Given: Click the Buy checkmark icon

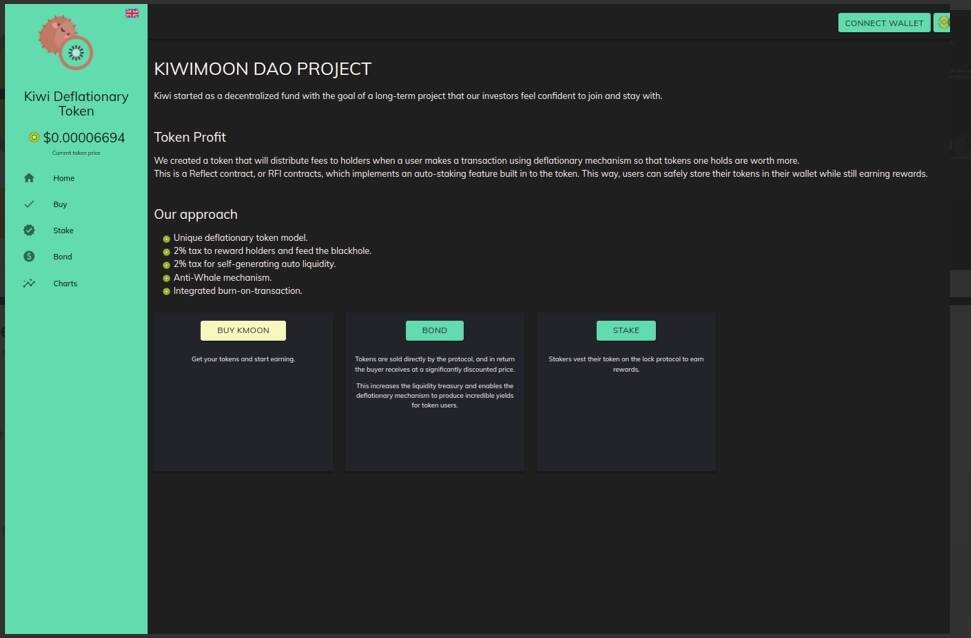Looking at the screenshot, I should [x=29, y=204].
